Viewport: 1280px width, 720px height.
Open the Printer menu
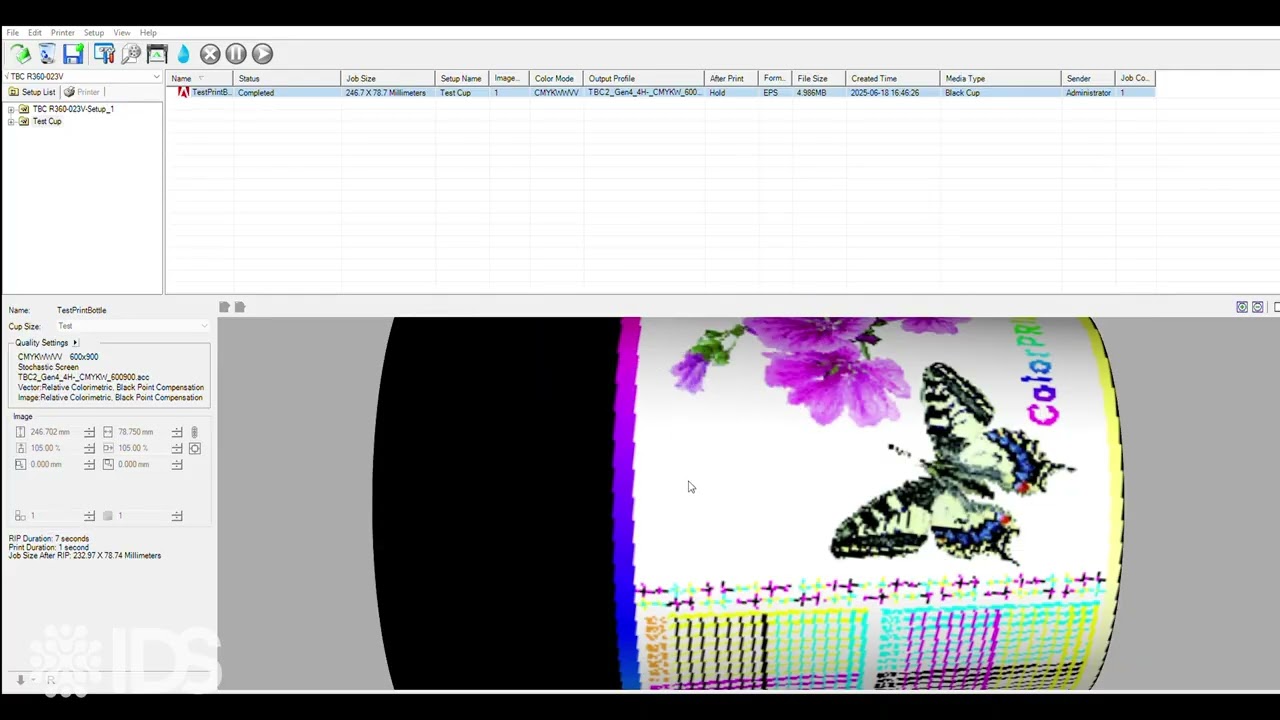pyautogui.click(x=62, y=33)
